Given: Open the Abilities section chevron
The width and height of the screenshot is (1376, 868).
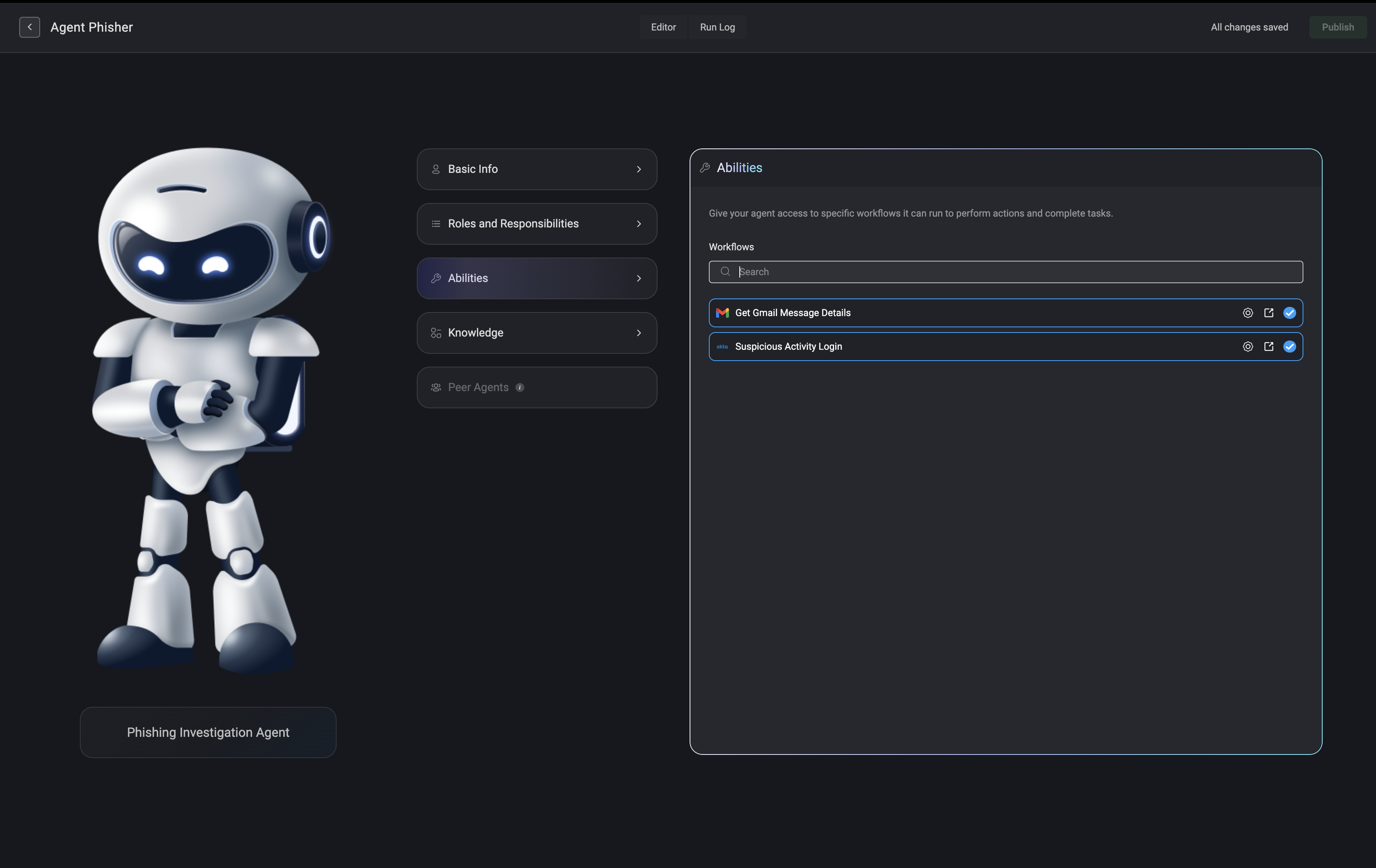Looking at the screenshot, I should tap(639, 278).
